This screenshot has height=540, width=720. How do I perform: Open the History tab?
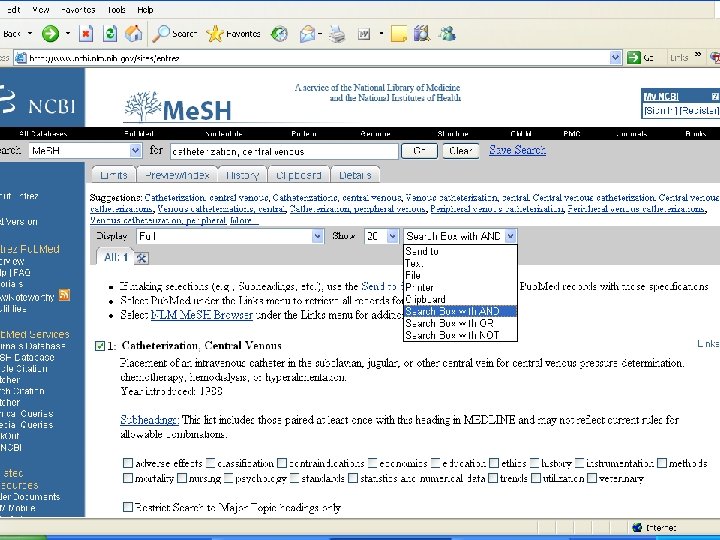tap(242, 175)
